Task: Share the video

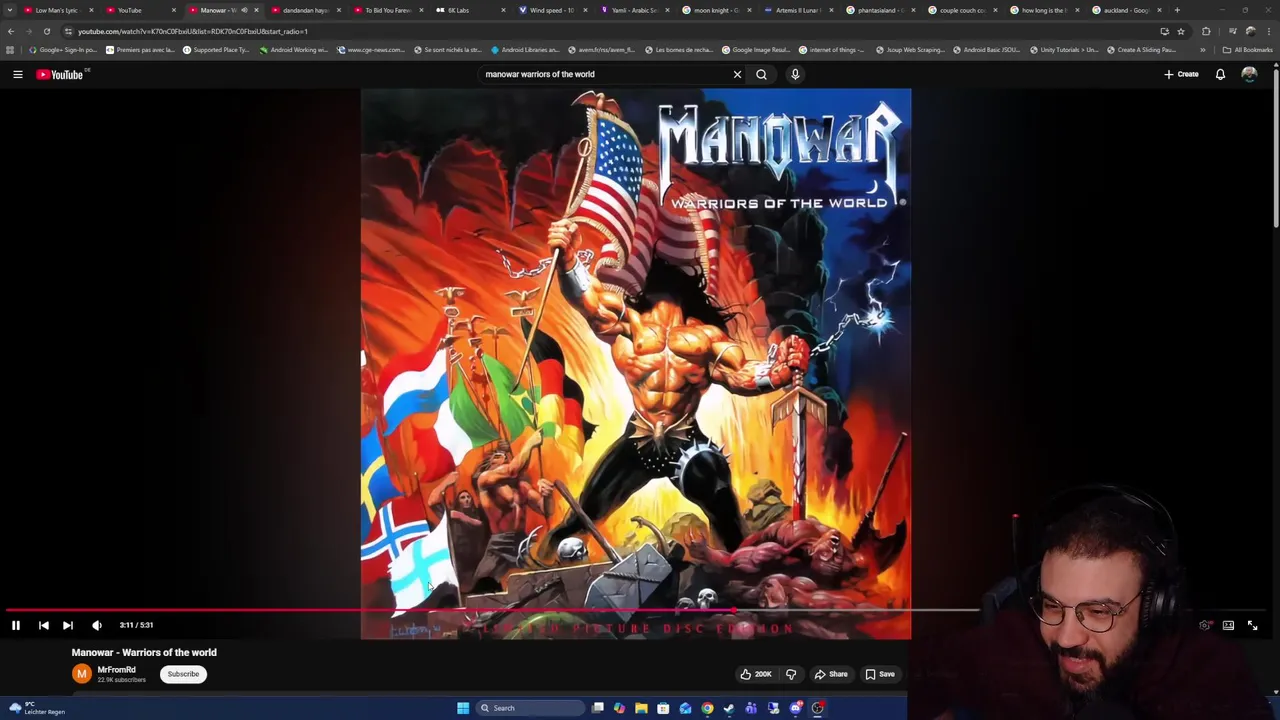Action: tap(831, 674)
